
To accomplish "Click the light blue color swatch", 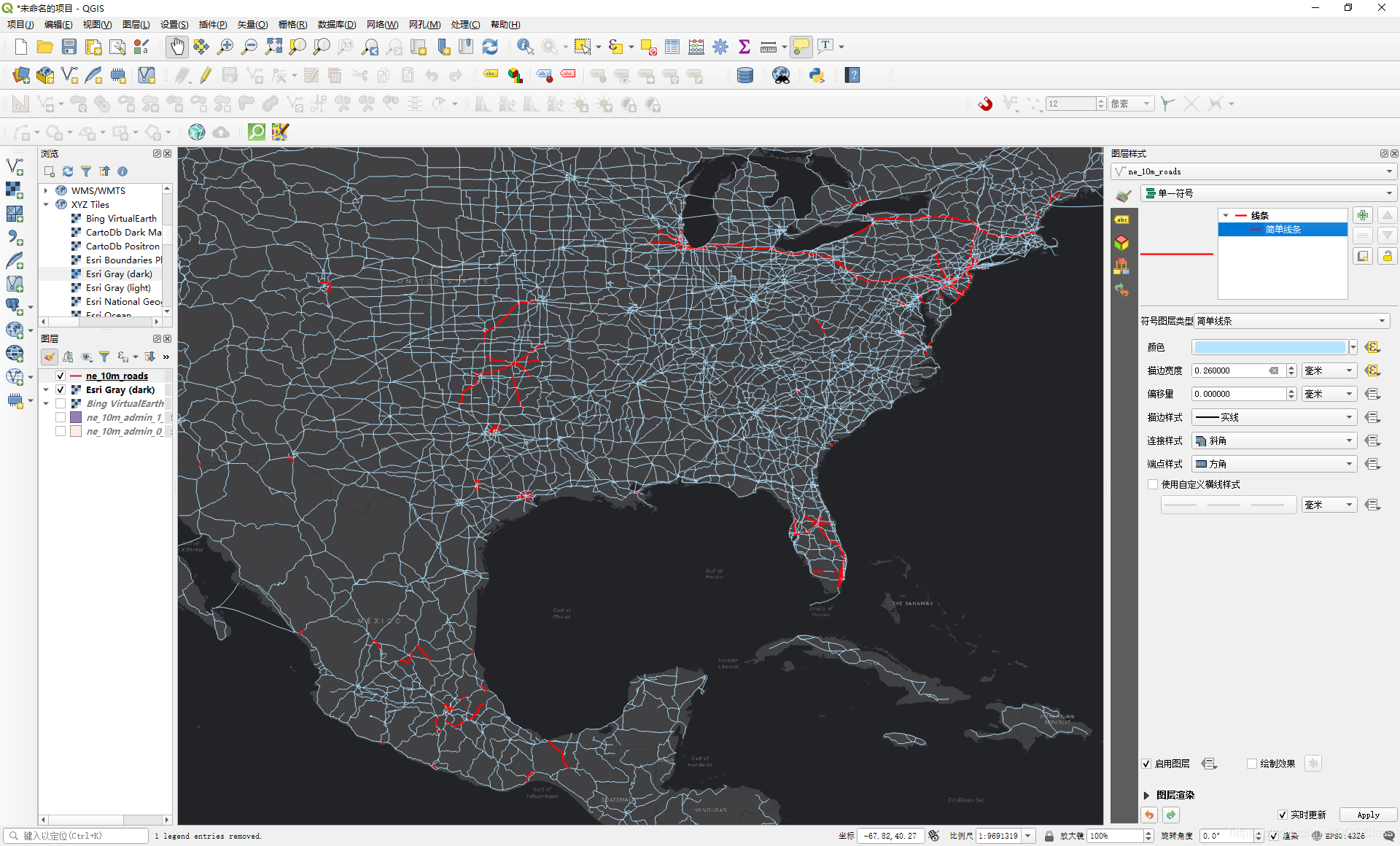I will 1269,347.
